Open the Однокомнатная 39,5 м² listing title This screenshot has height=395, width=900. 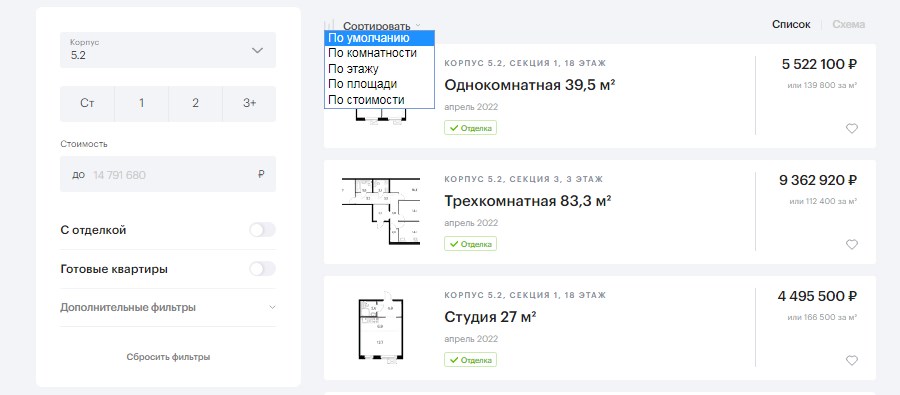point(530,86)
